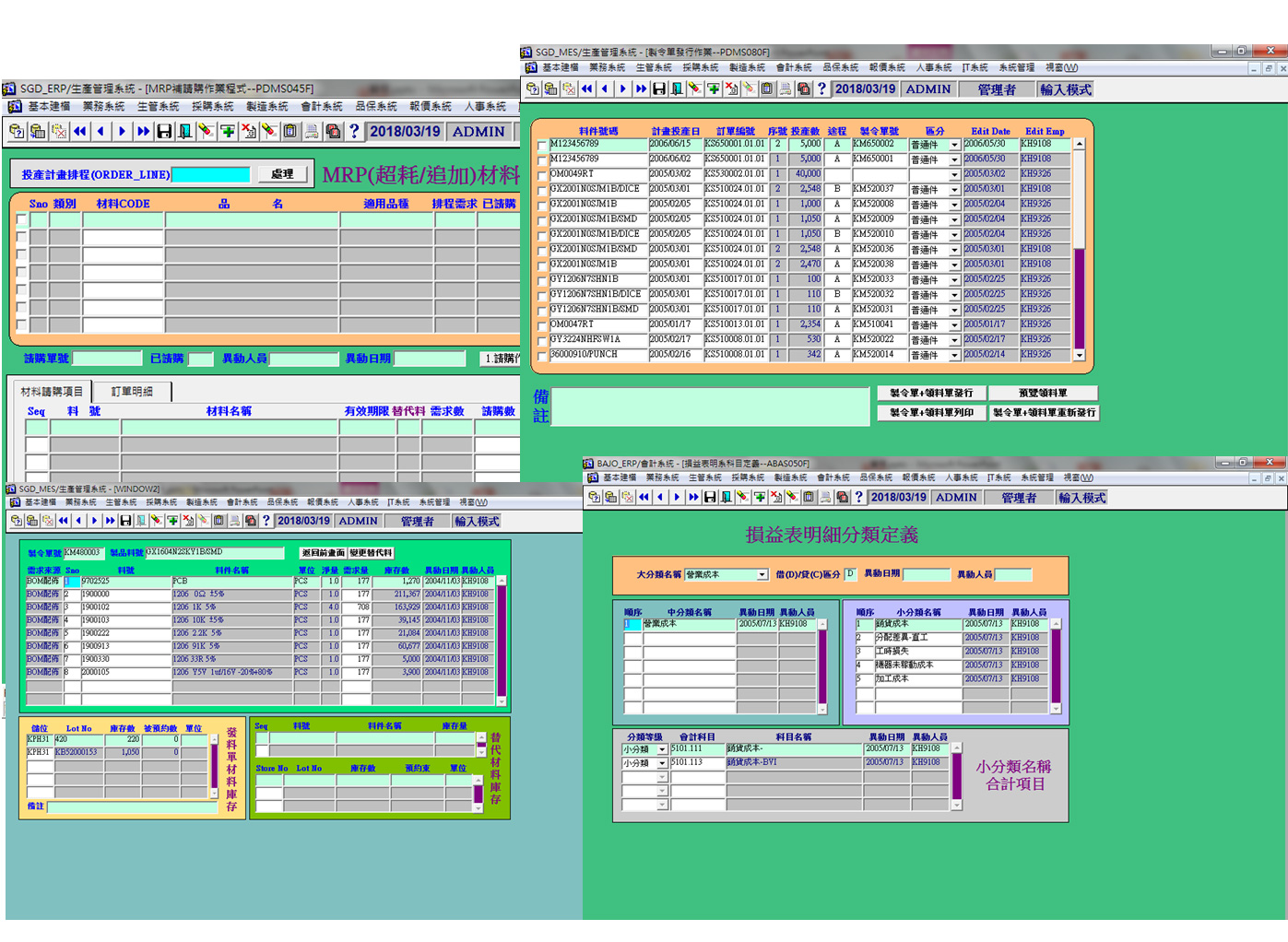Click green plus insert icon in ABAS050F toolbar
Screen dimensions: 1288x942
[x=760, y=498]
